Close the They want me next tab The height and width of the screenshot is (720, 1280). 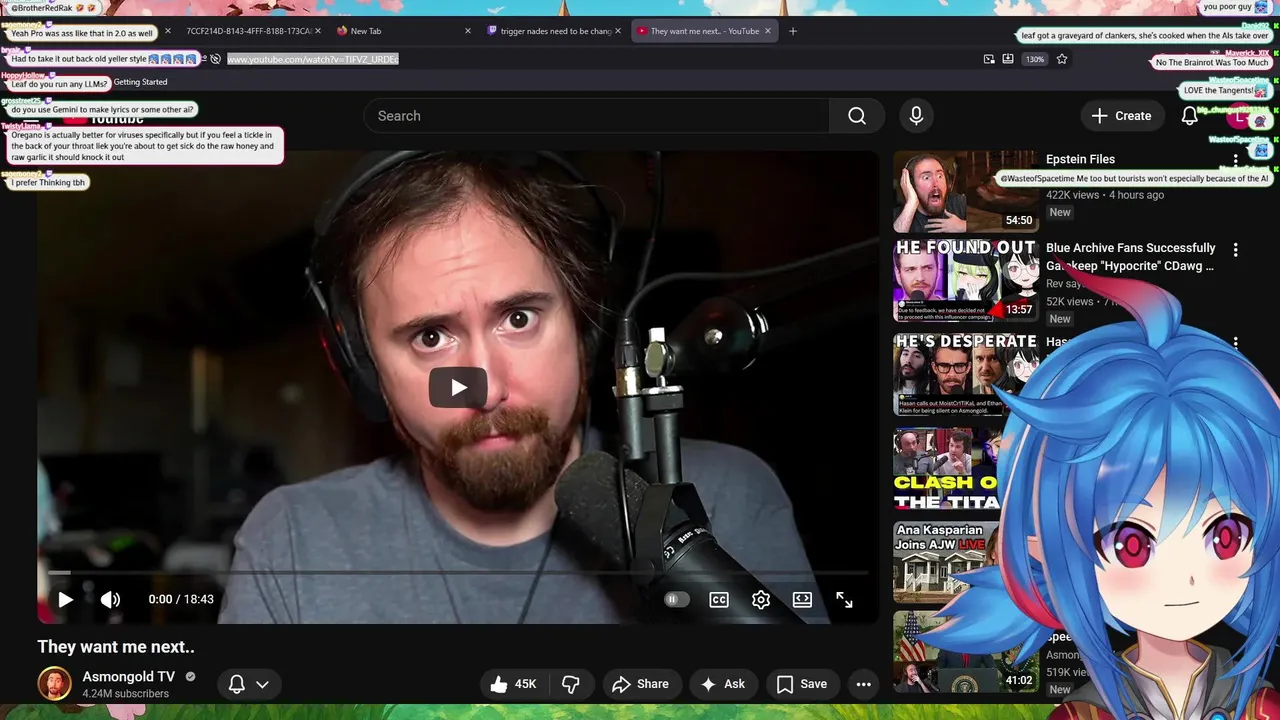point(768,31)
